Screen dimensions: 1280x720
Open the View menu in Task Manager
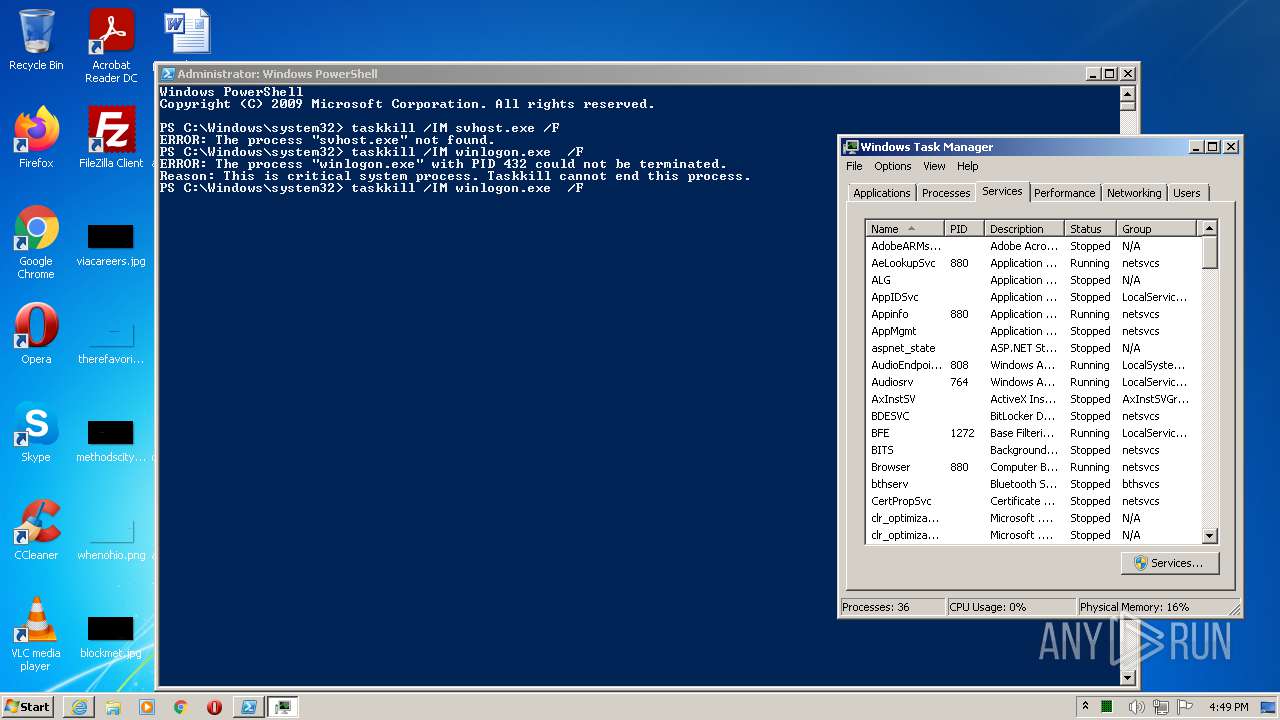click(934, 166)
